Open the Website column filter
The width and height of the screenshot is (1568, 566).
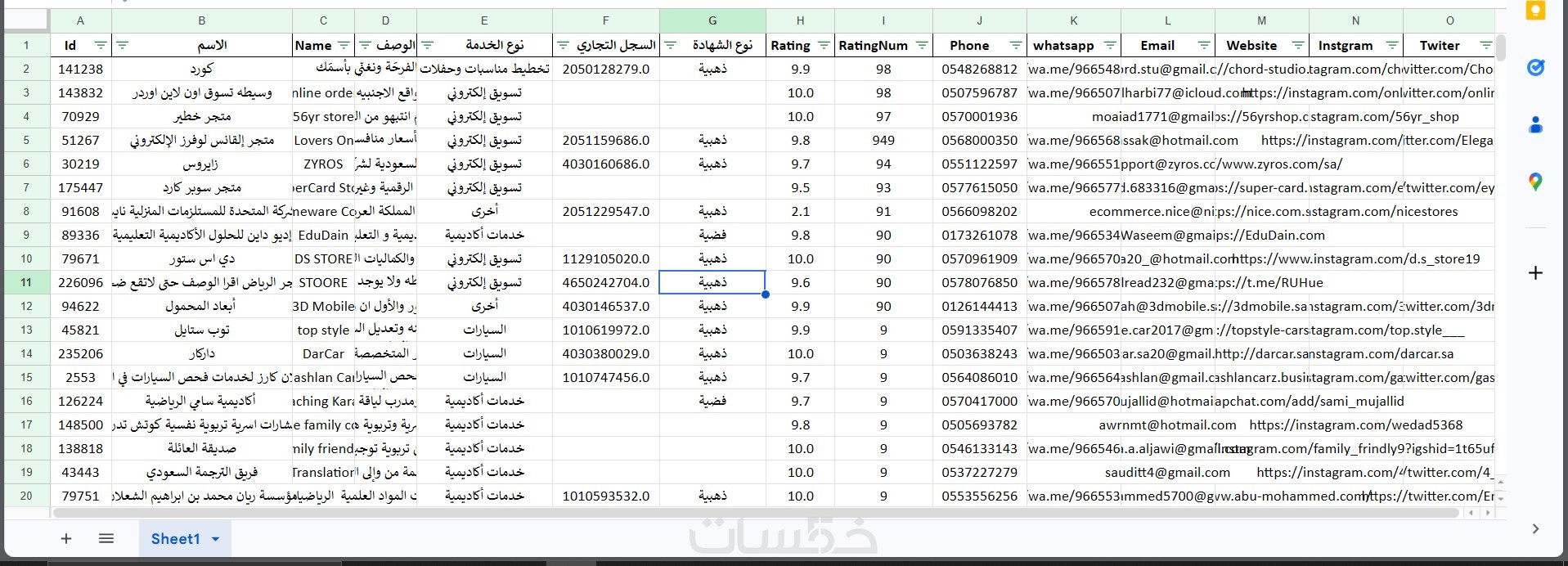point(1298,45)
